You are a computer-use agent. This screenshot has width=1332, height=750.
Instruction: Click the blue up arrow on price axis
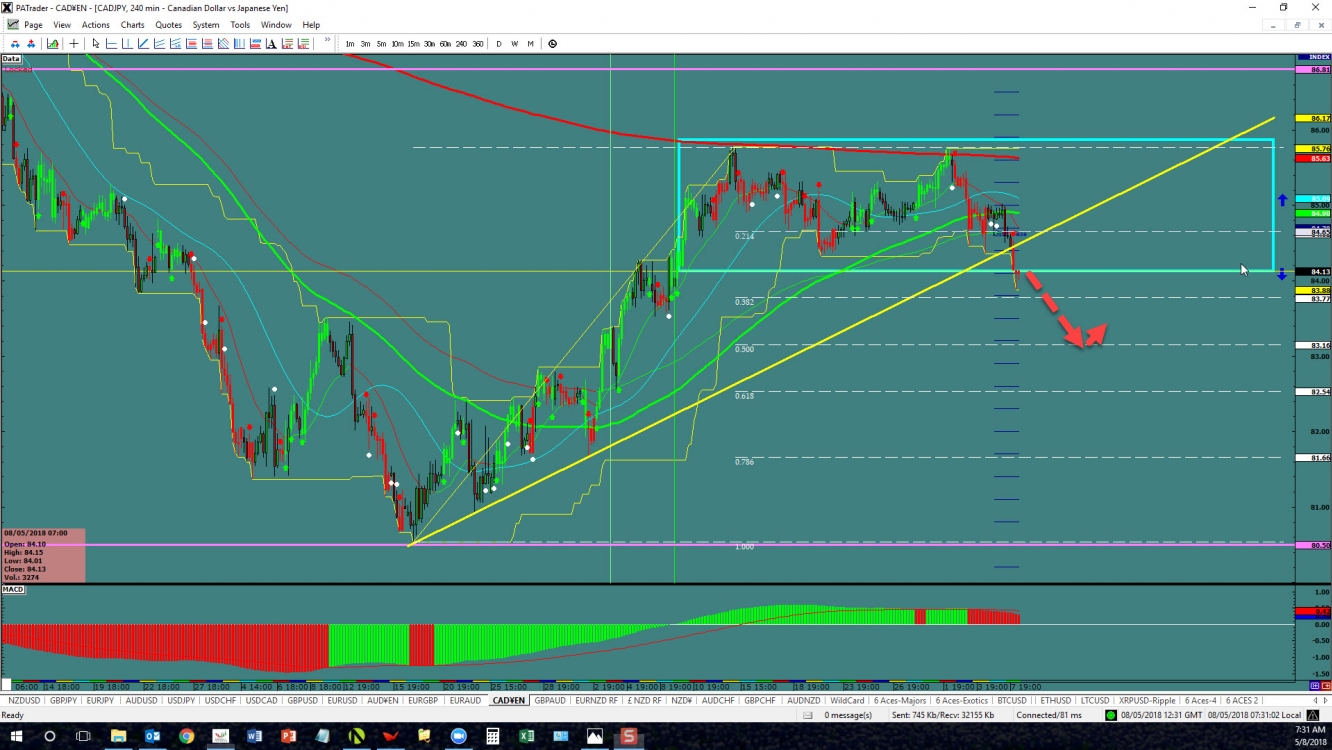pyautogui.click(x=1282, y=200)
